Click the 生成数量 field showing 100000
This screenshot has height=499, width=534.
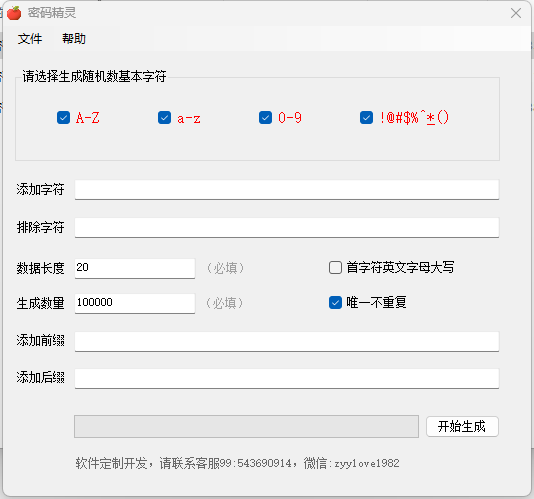(x=135, y=303)
